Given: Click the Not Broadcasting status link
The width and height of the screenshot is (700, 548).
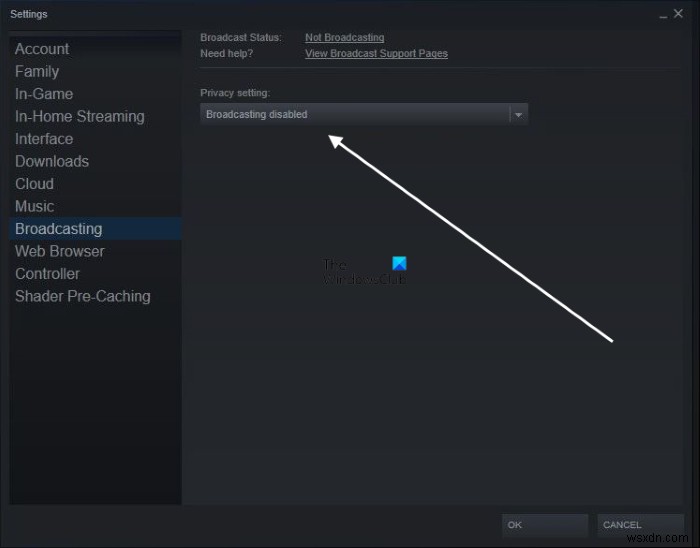Looking at the screenshot, I should coord(345,37).
